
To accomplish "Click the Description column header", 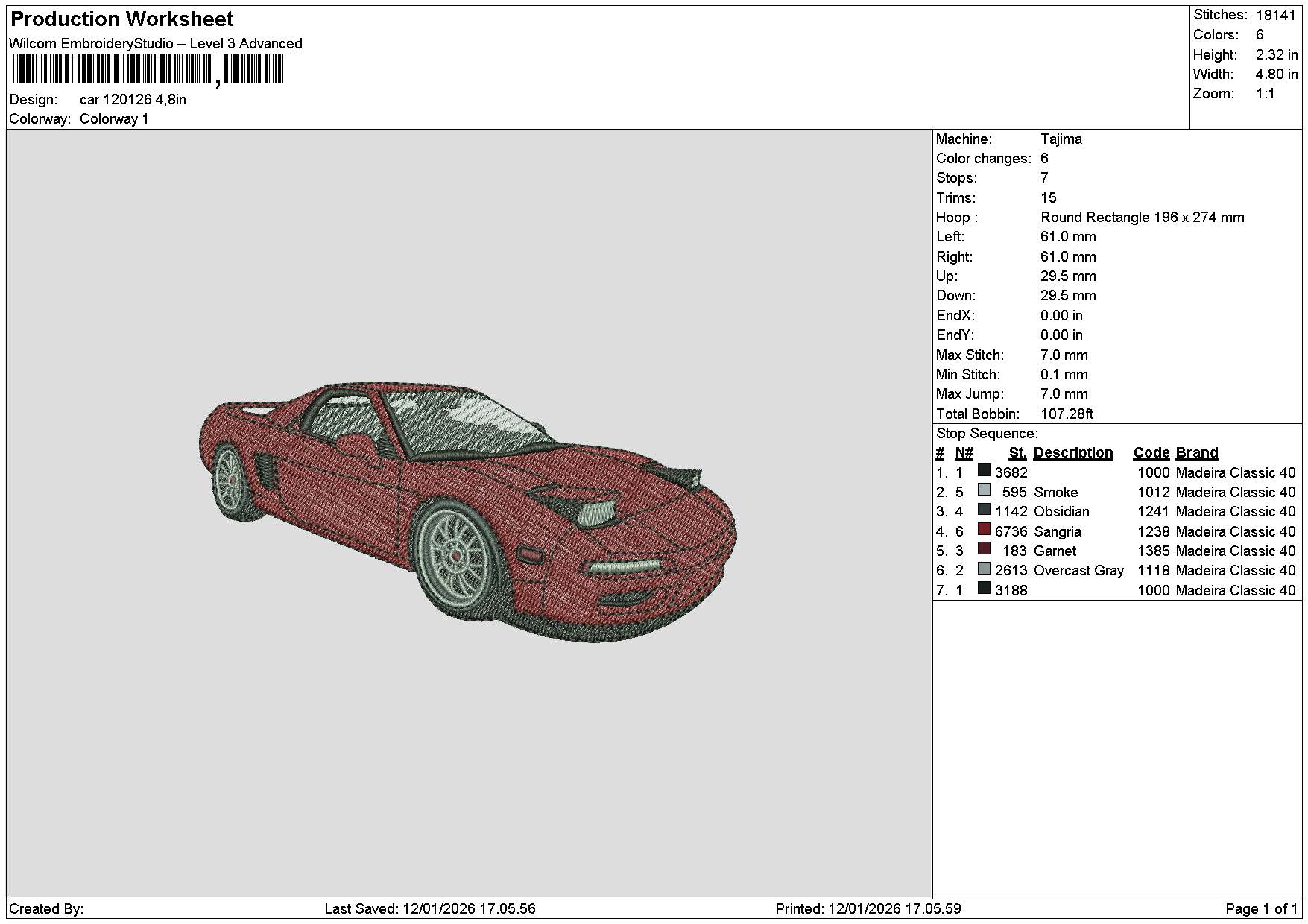I will pos(1072,452).
